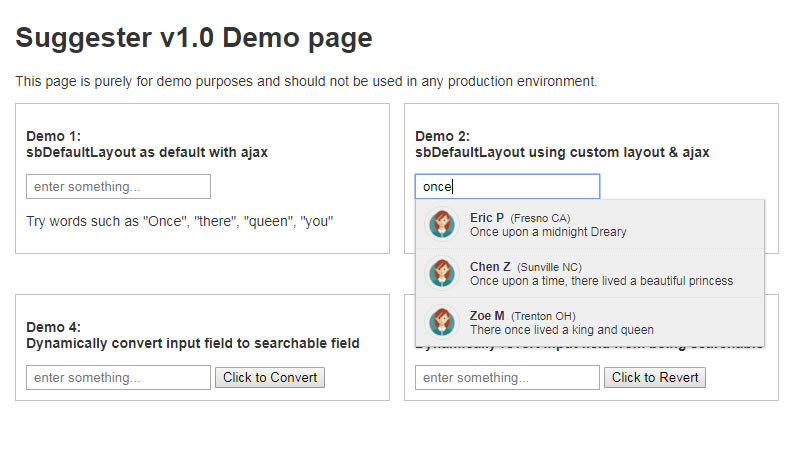Image resolution: width=789 pixels, height=449 pixels.
Task: Focus the Demo 1 search input
Action: coord(118,187)
